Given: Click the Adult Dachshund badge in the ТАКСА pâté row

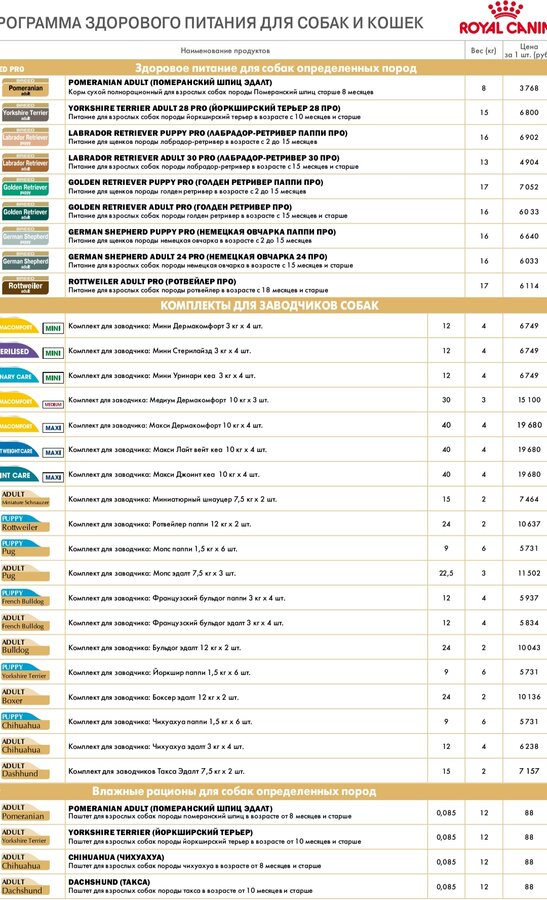Looking at the screenshot, I should [25, 886].
